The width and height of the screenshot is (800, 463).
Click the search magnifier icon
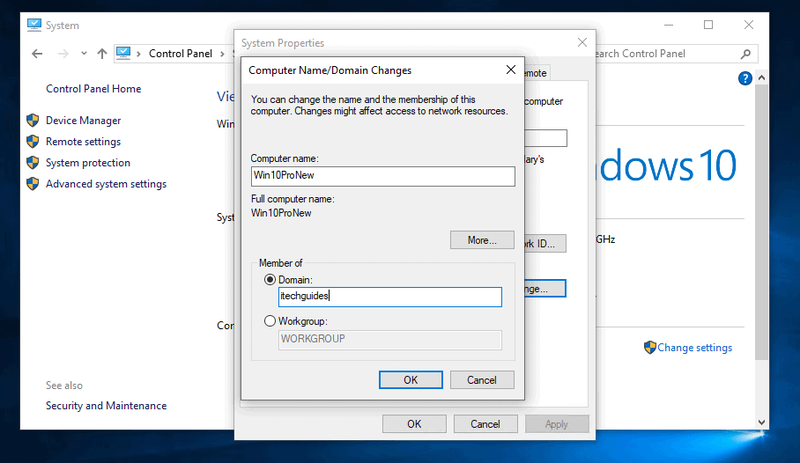coord(745,54)
